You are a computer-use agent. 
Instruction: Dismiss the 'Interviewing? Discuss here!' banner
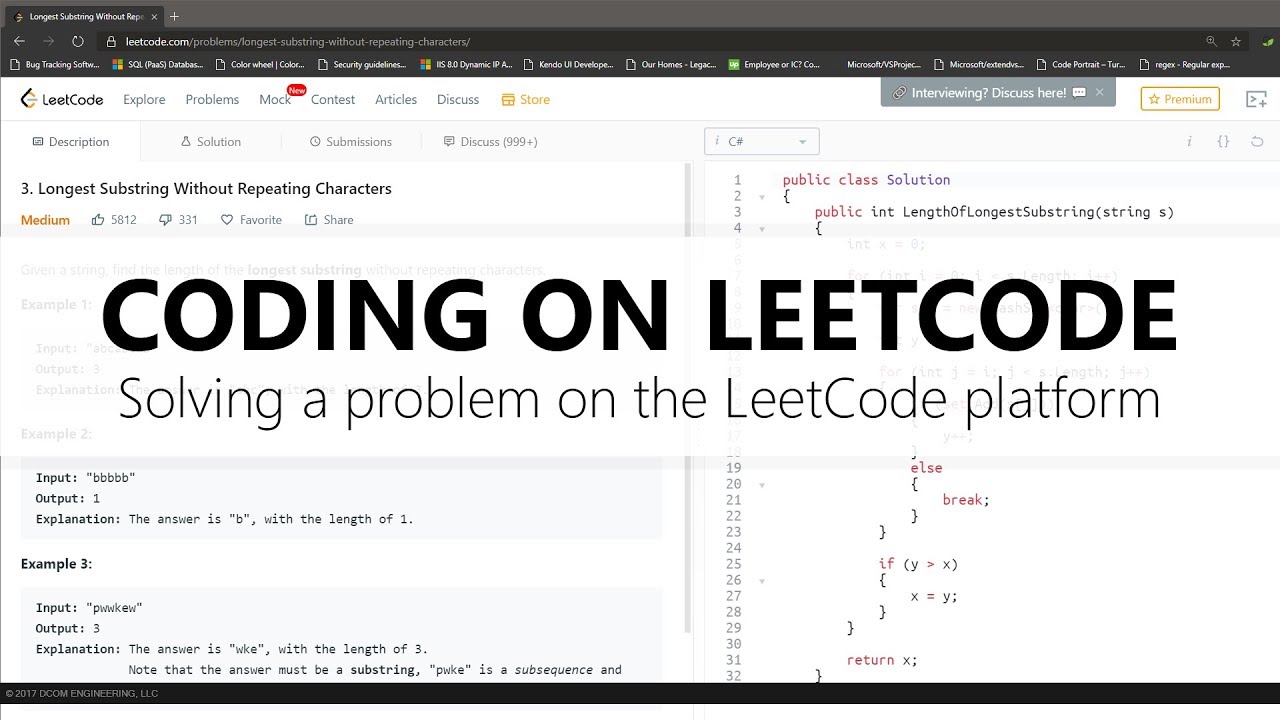click(1100, 92)
